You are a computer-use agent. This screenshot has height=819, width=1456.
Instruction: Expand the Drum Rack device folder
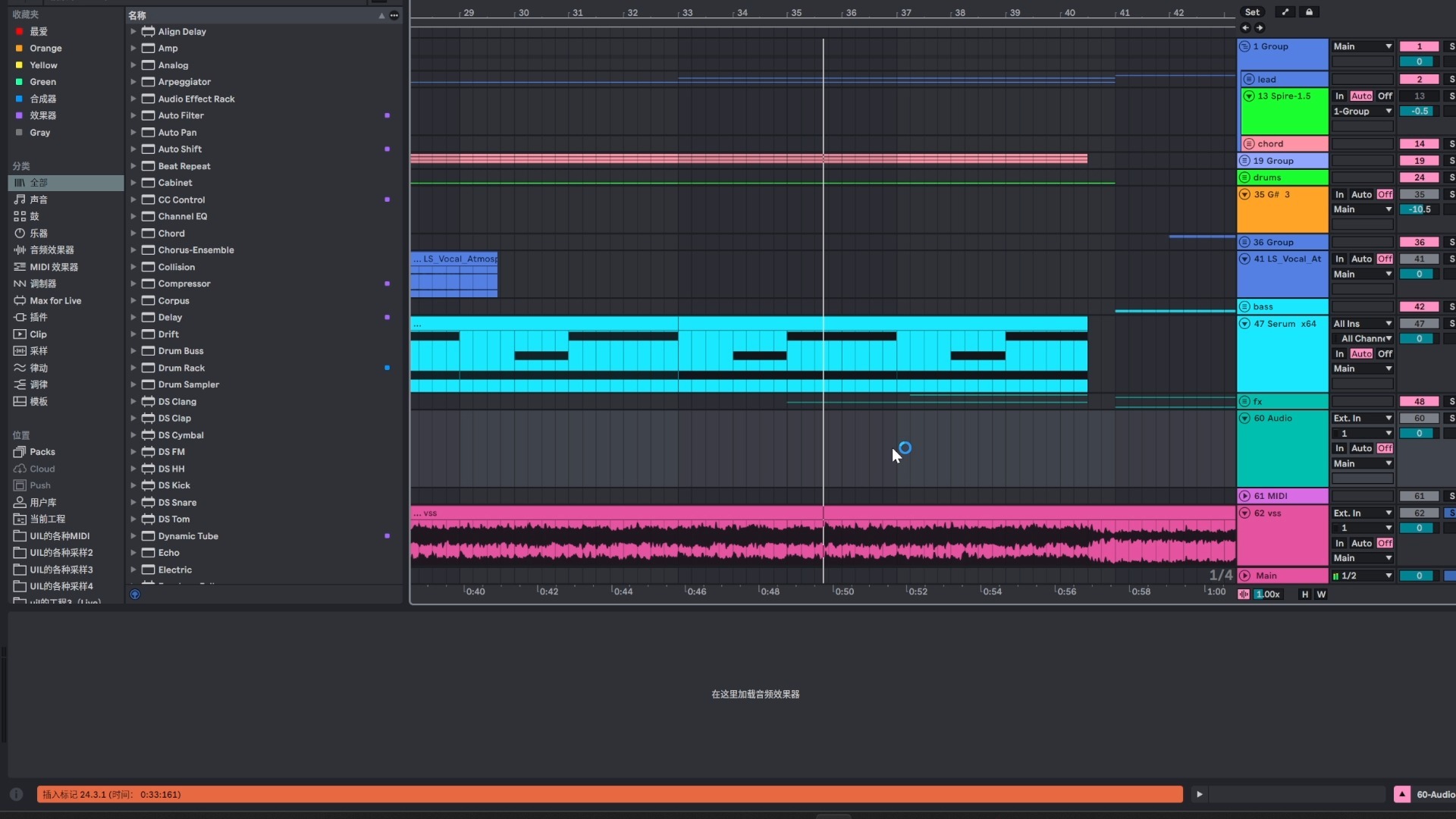pyautogui.click(x=133, y=368)
